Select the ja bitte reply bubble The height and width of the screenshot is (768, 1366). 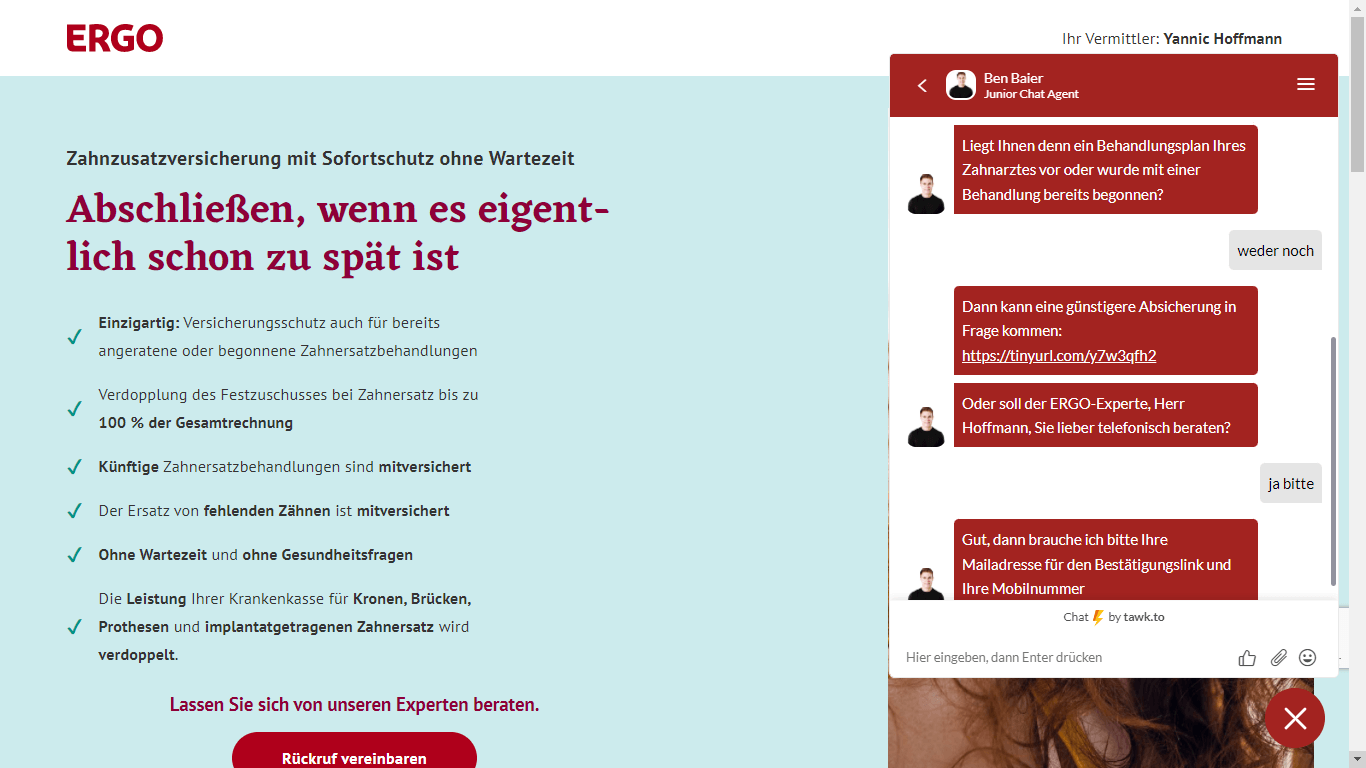(1290, 483)
